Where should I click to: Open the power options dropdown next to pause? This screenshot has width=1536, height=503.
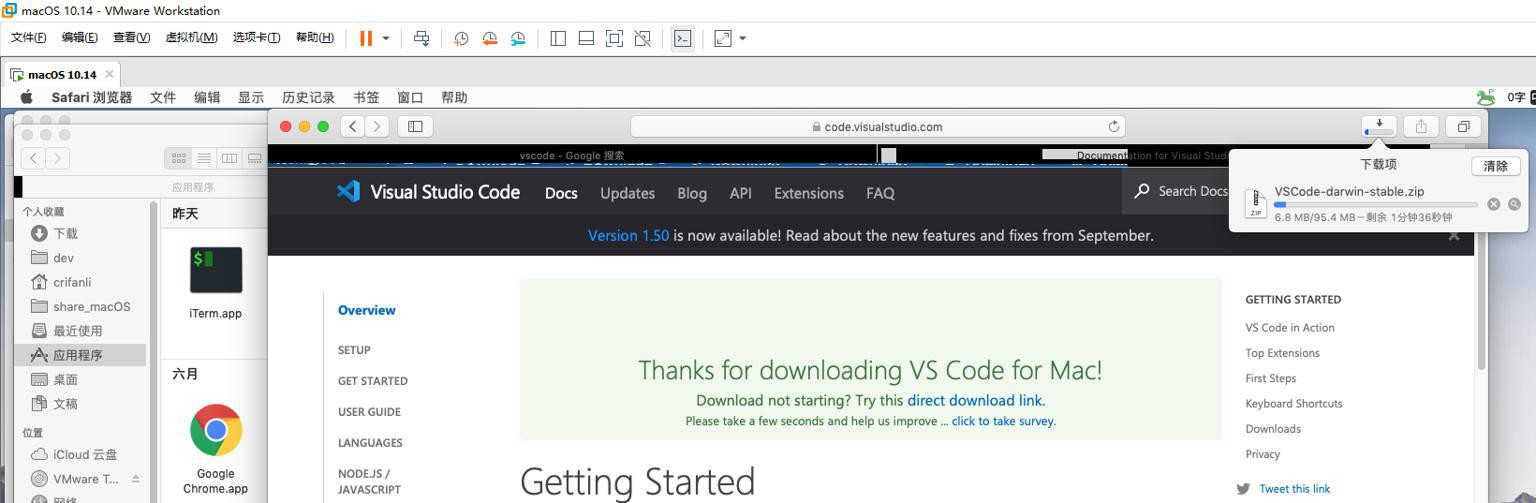click(x=386, y=38)
